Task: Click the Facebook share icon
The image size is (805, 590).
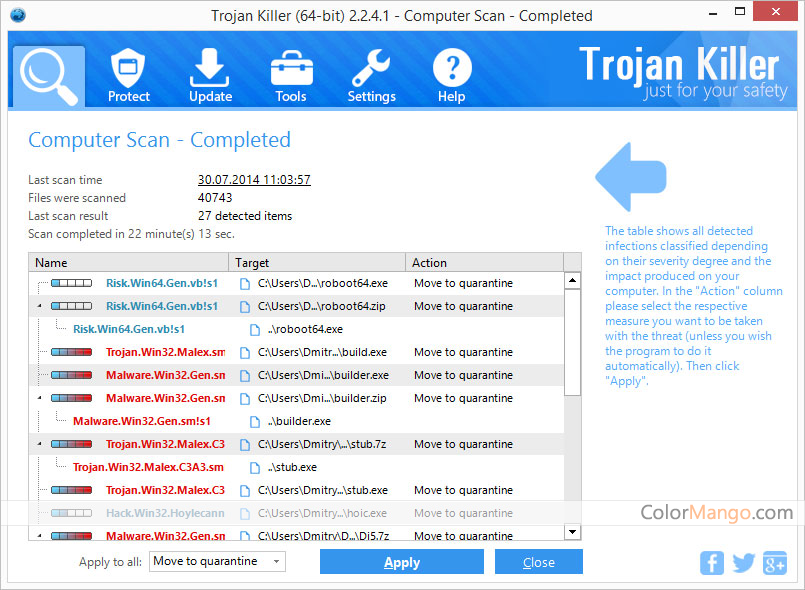Action: 712,563
